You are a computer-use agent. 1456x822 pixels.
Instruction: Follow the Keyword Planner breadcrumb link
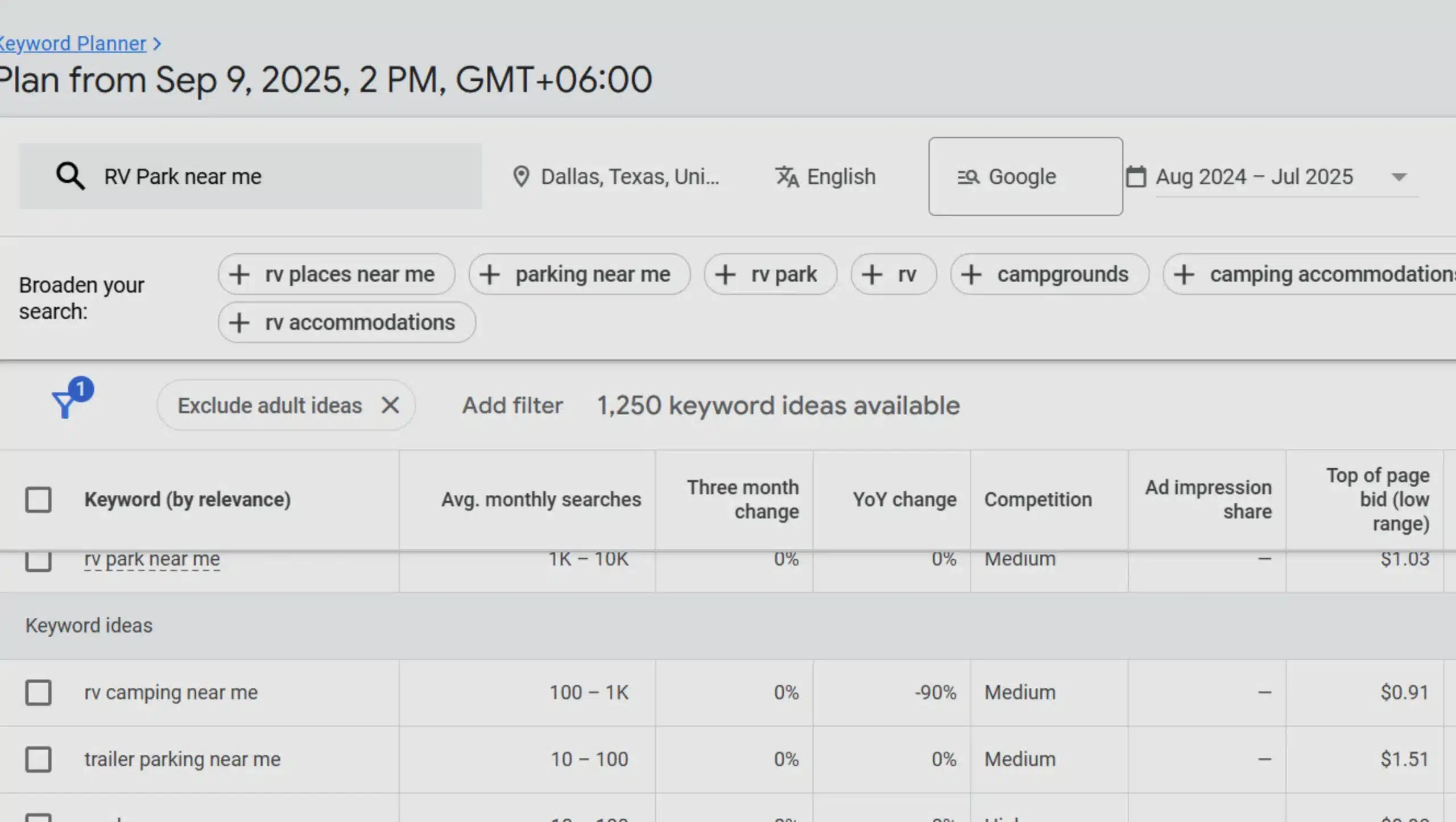(73, 43)
